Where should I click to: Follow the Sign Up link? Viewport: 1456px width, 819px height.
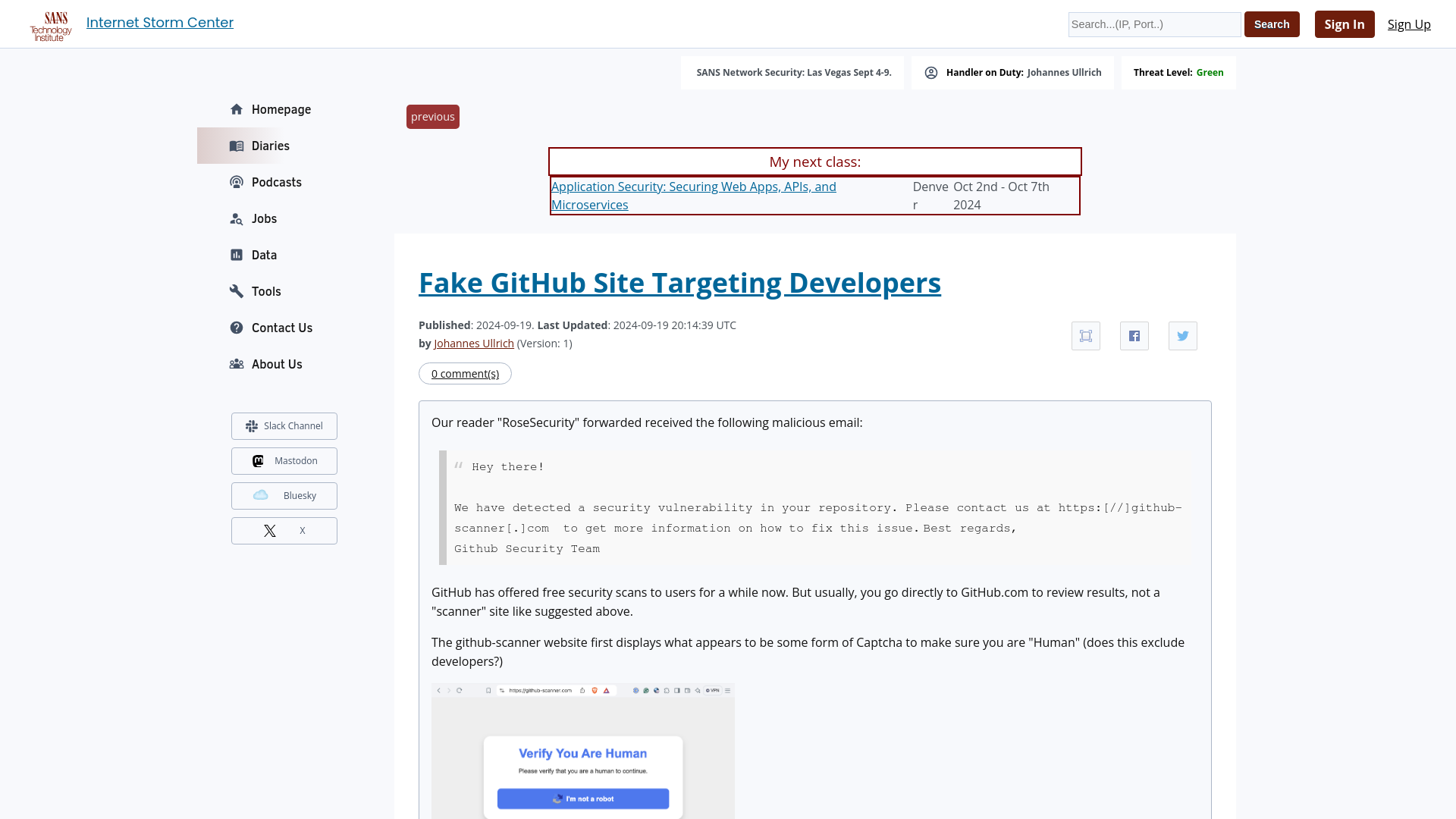click(x=1409, y=24)
